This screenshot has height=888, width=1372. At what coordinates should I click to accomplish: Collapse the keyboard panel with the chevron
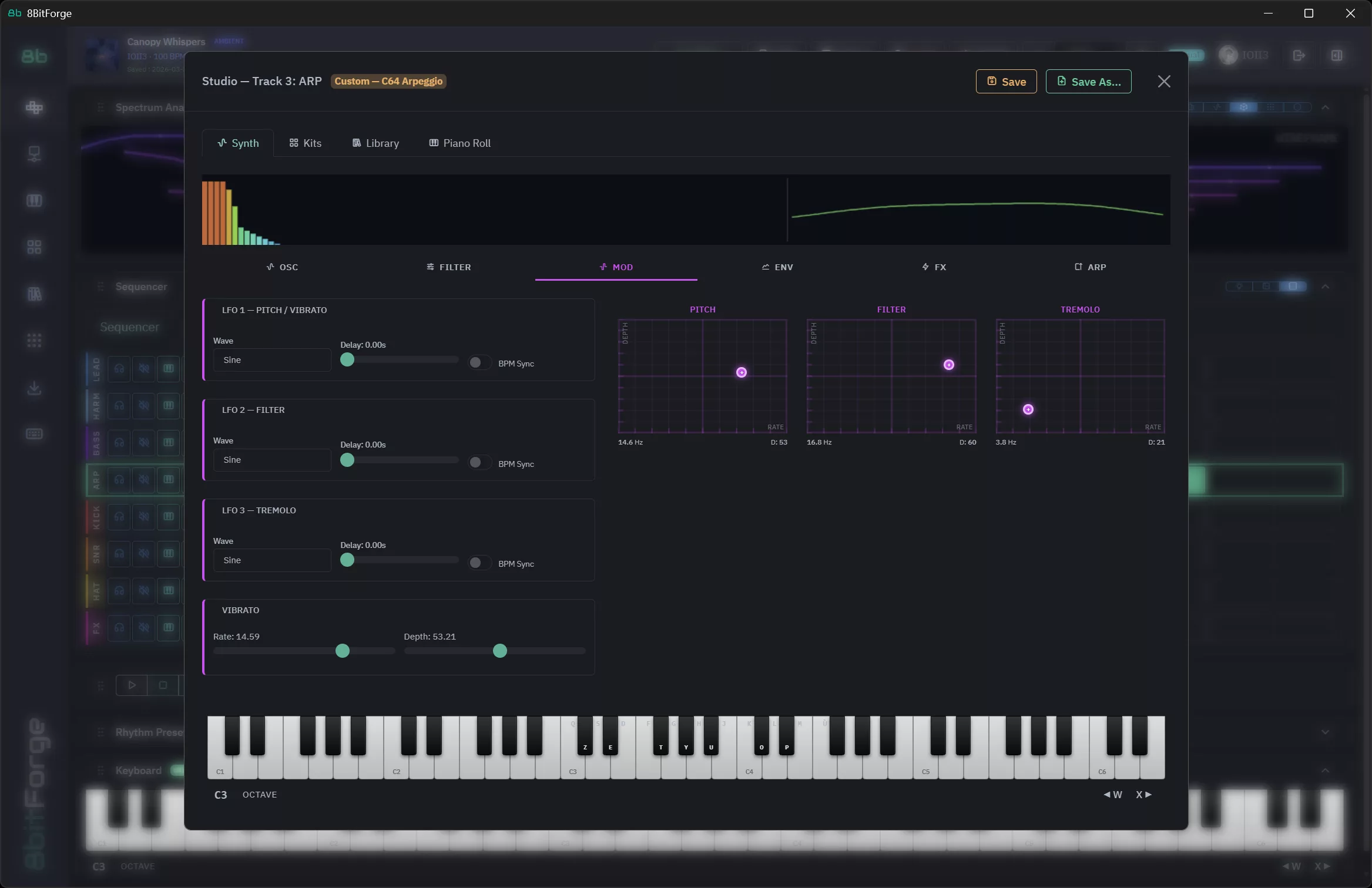1326,770
